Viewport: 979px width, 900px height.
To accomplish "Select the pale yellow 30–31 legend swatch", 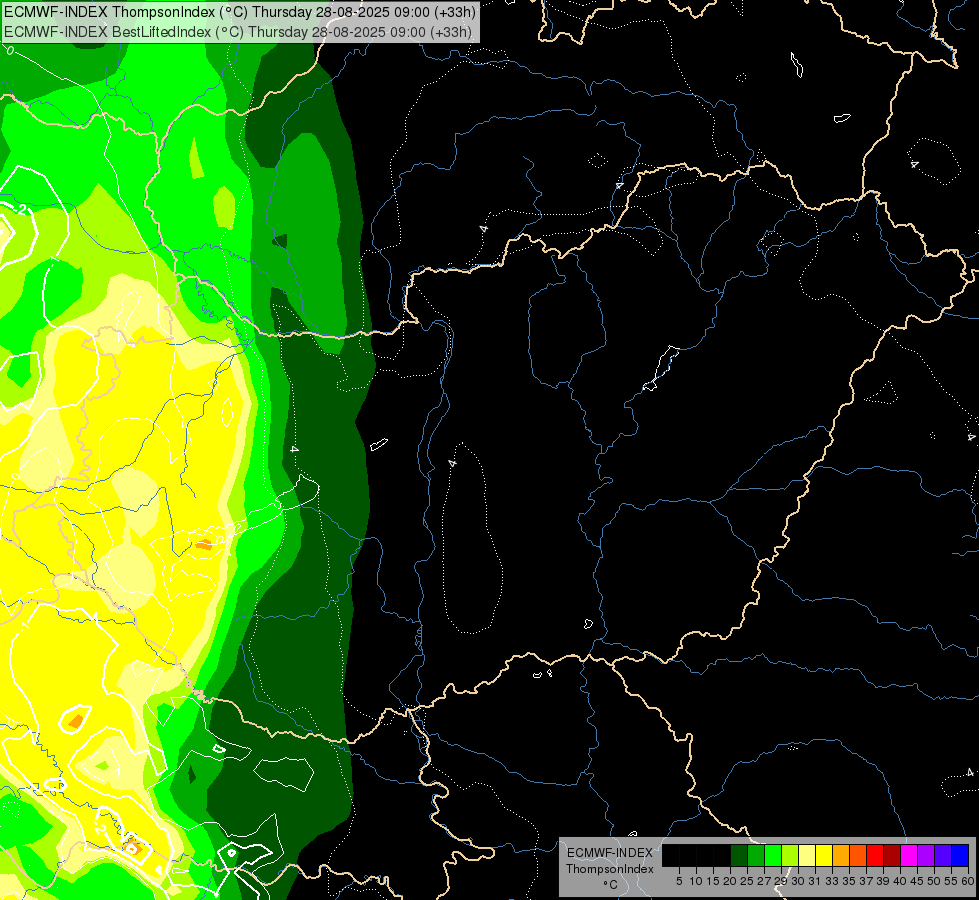I will pos(807,856).
